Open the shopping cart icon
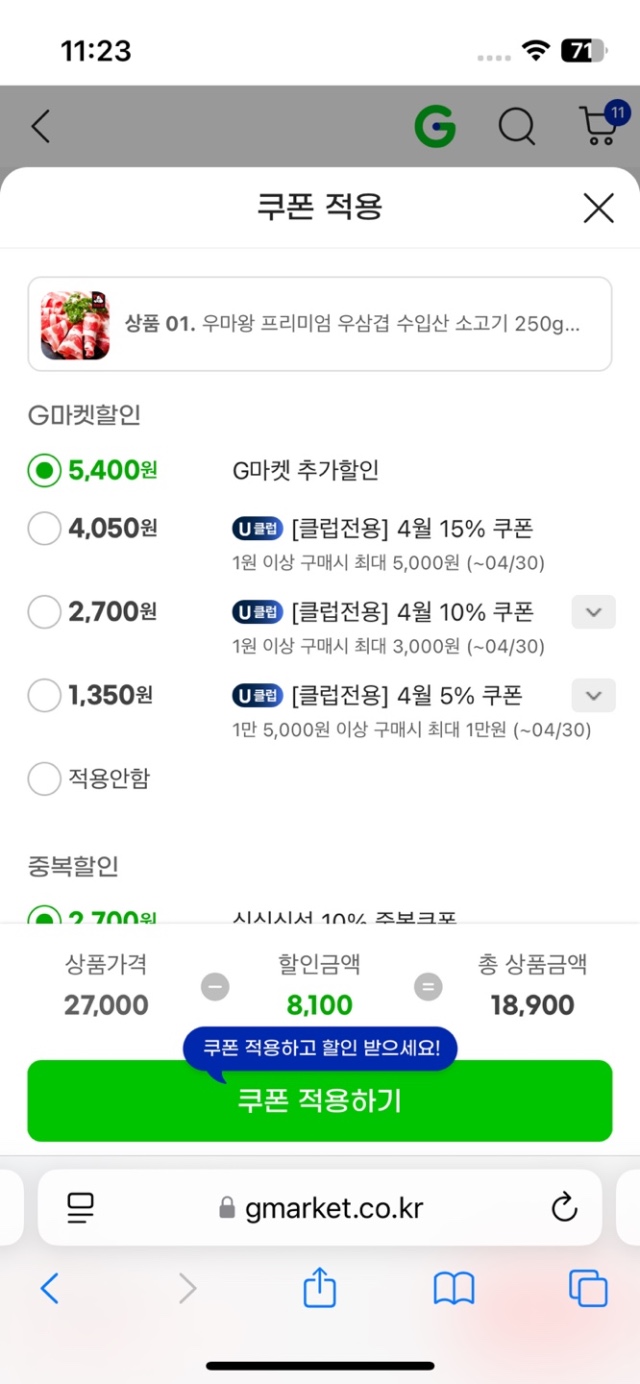This screenshot has height=1384, width=640. (x=600, y=126)
